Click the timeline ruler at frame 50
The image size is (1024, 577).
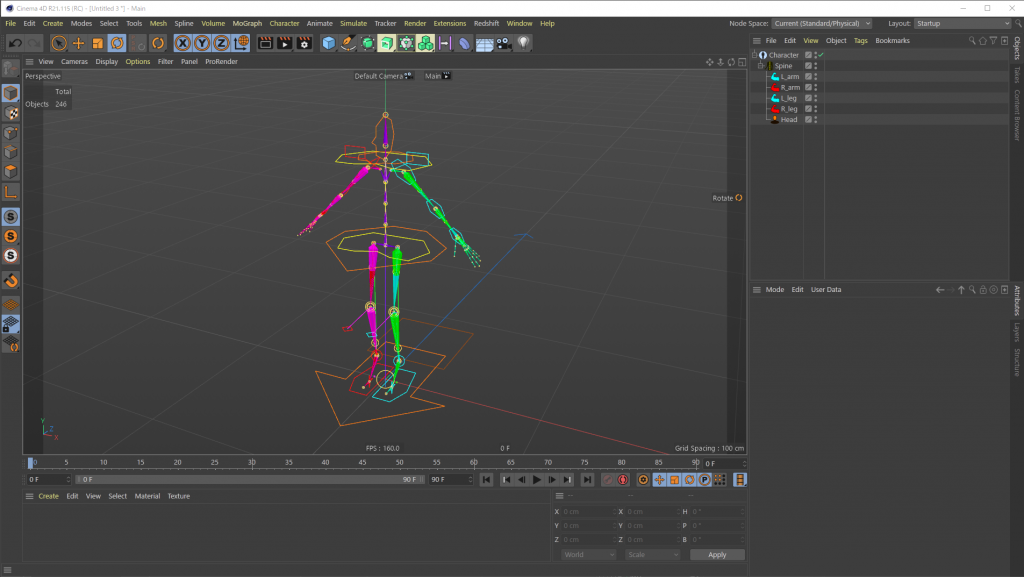(x=399, y=463)
